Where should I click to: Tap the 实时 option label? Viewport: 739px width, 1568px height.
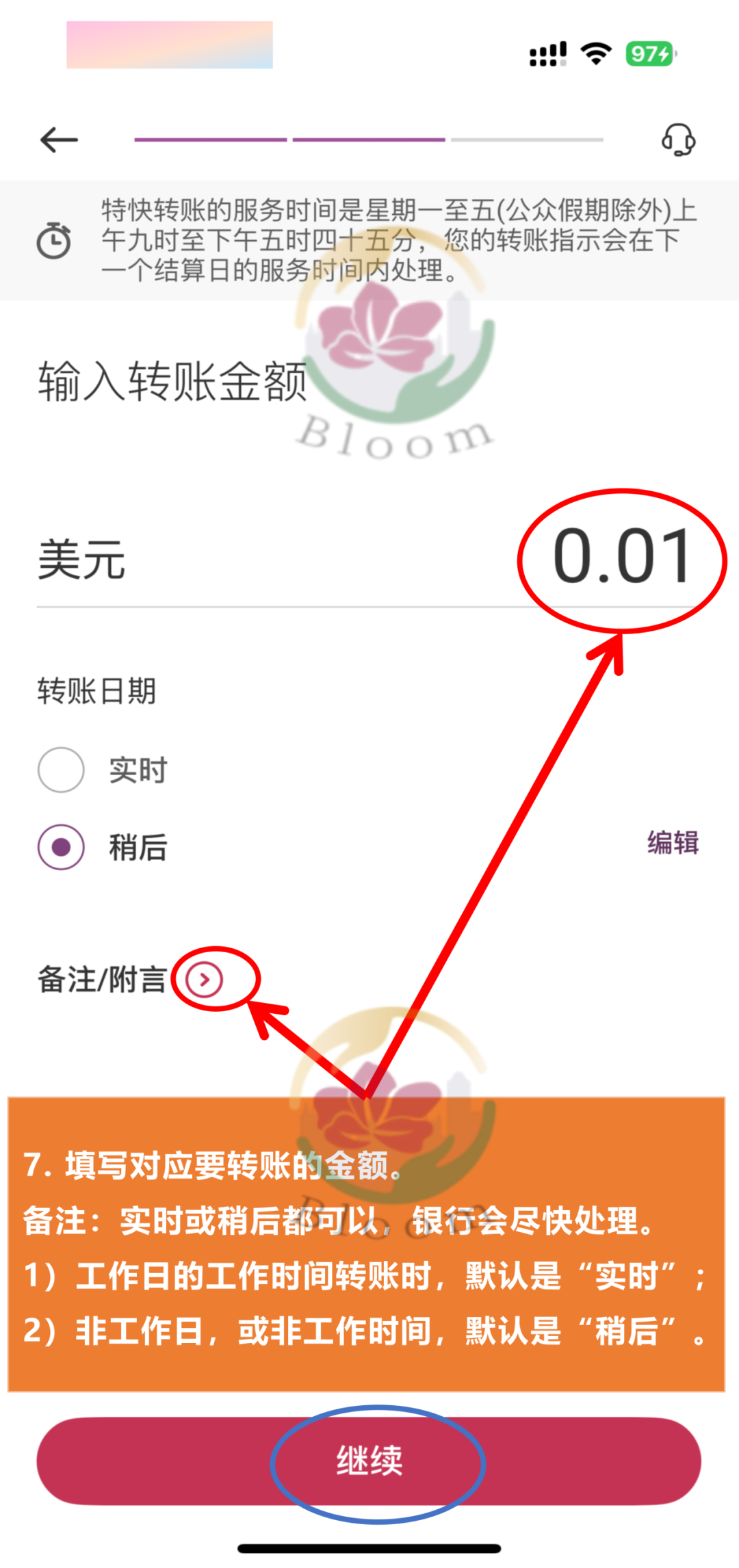138,770
